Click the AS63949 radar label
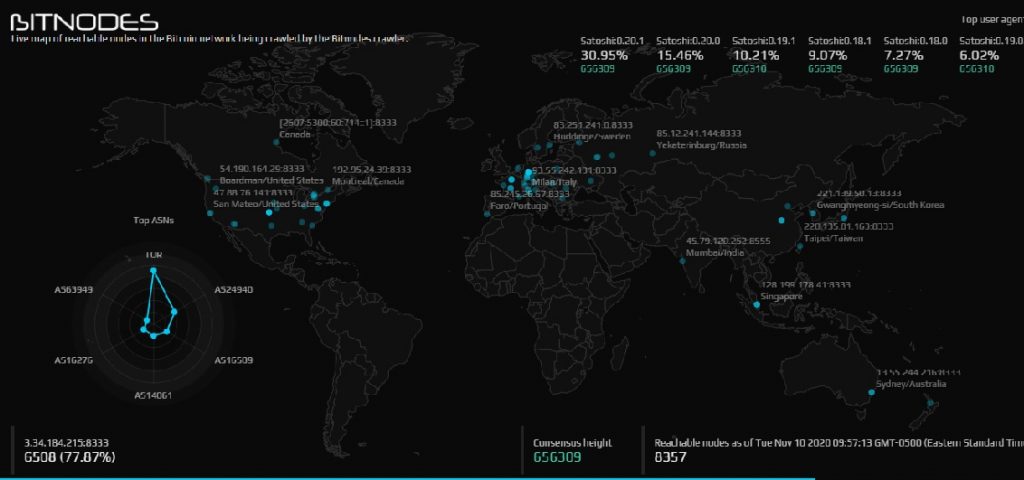 73,289
